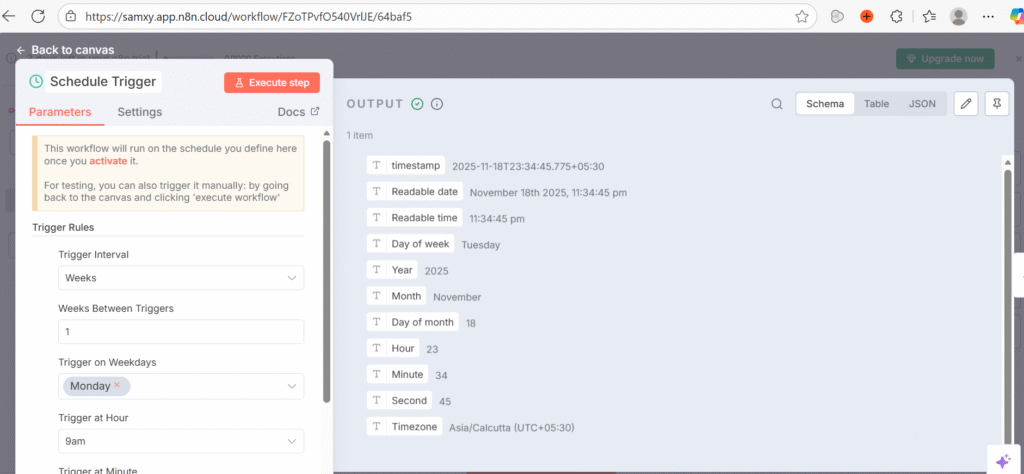Open the browser profile avatar icon
Viewport: 1024px width, 474px height.
pyautogui.click(x=958, y=17)
